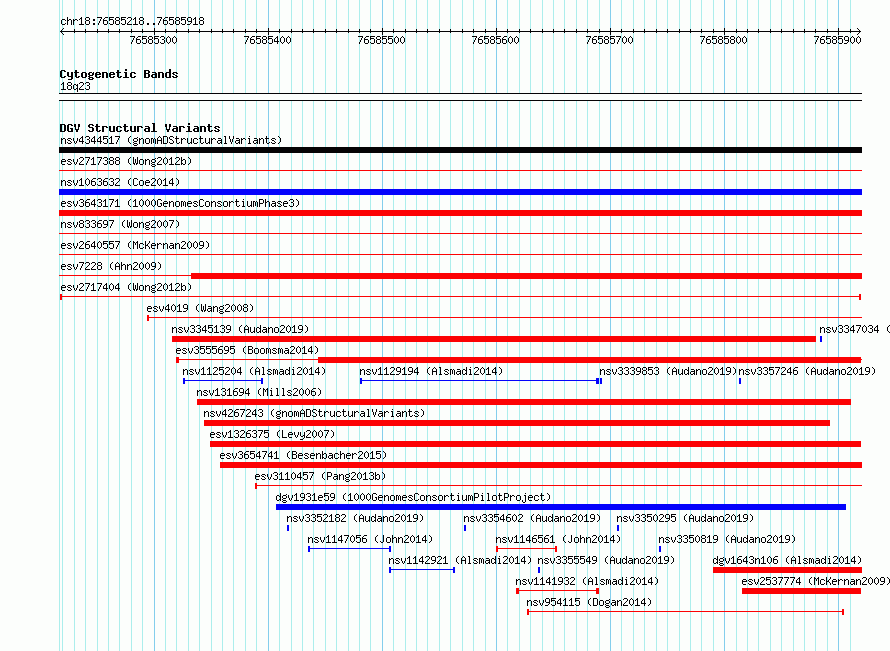
Task: Open nsv3352182 (Audano2019) variant
Action: pyautogui.click(x=355, y=518)
